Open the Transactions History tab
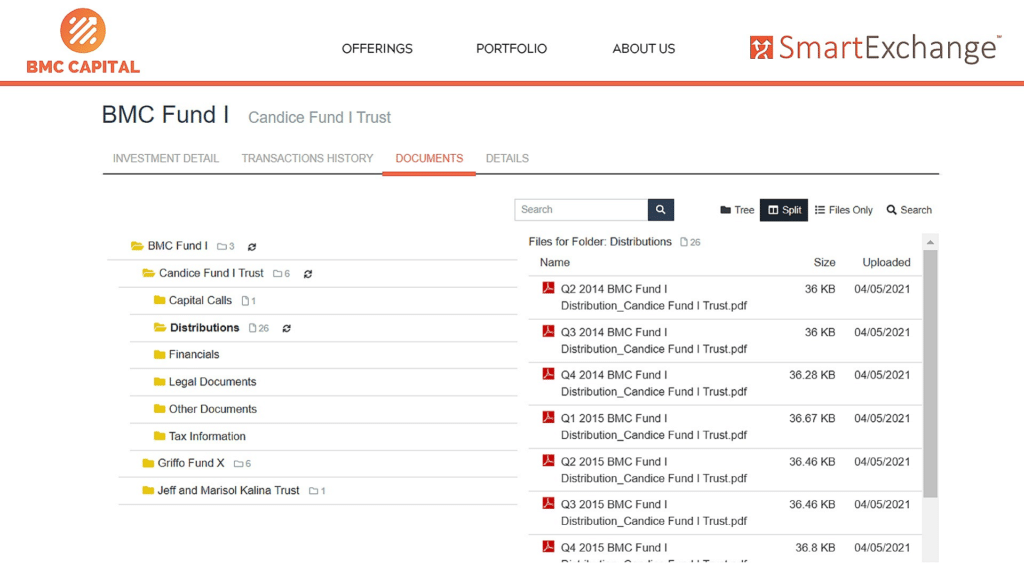The image size is (1024, 576). coord(308,159)
